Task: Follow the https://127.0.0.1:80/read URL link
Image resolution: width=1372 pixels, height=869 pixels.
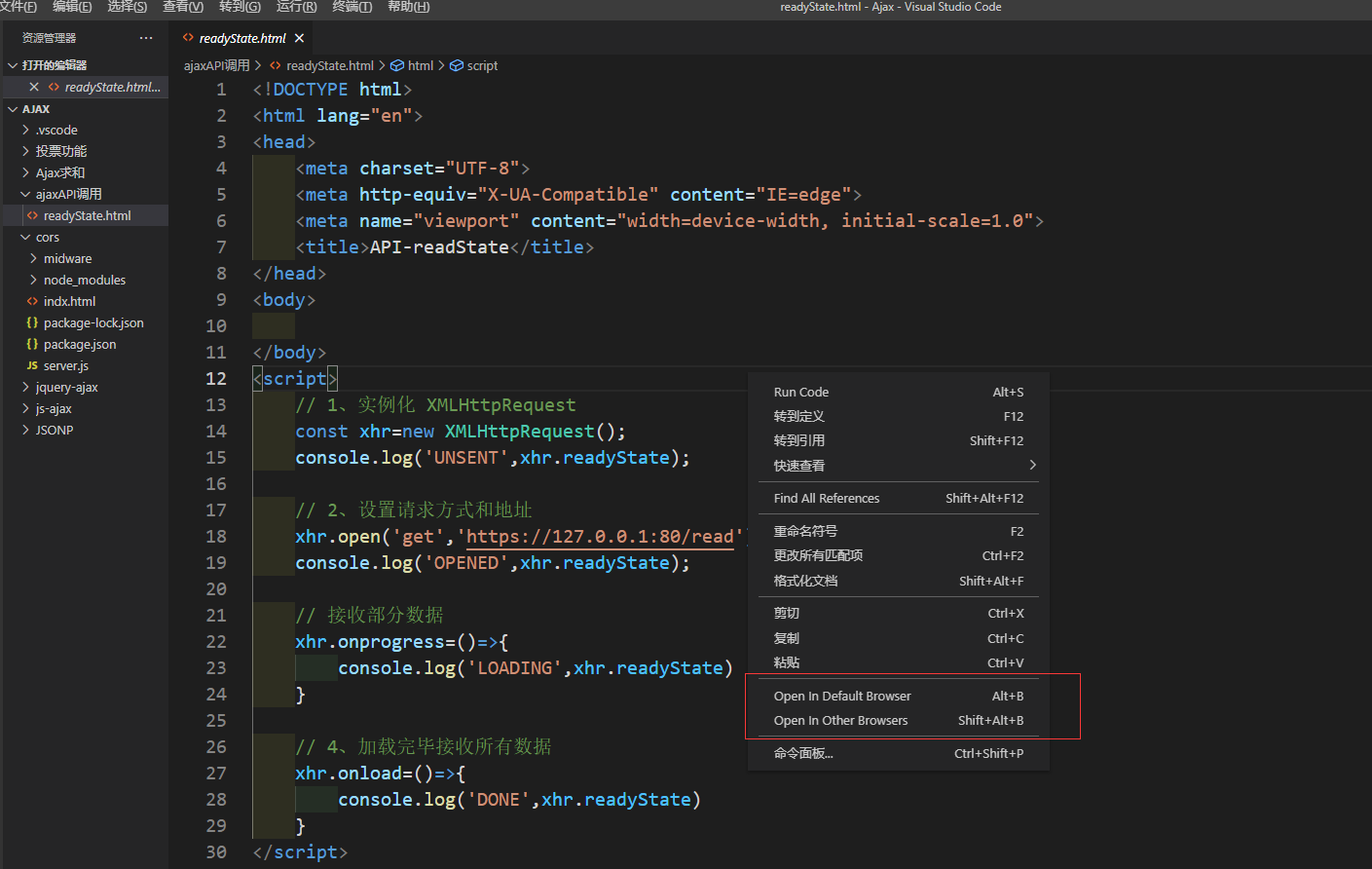Action: point(600,537)
